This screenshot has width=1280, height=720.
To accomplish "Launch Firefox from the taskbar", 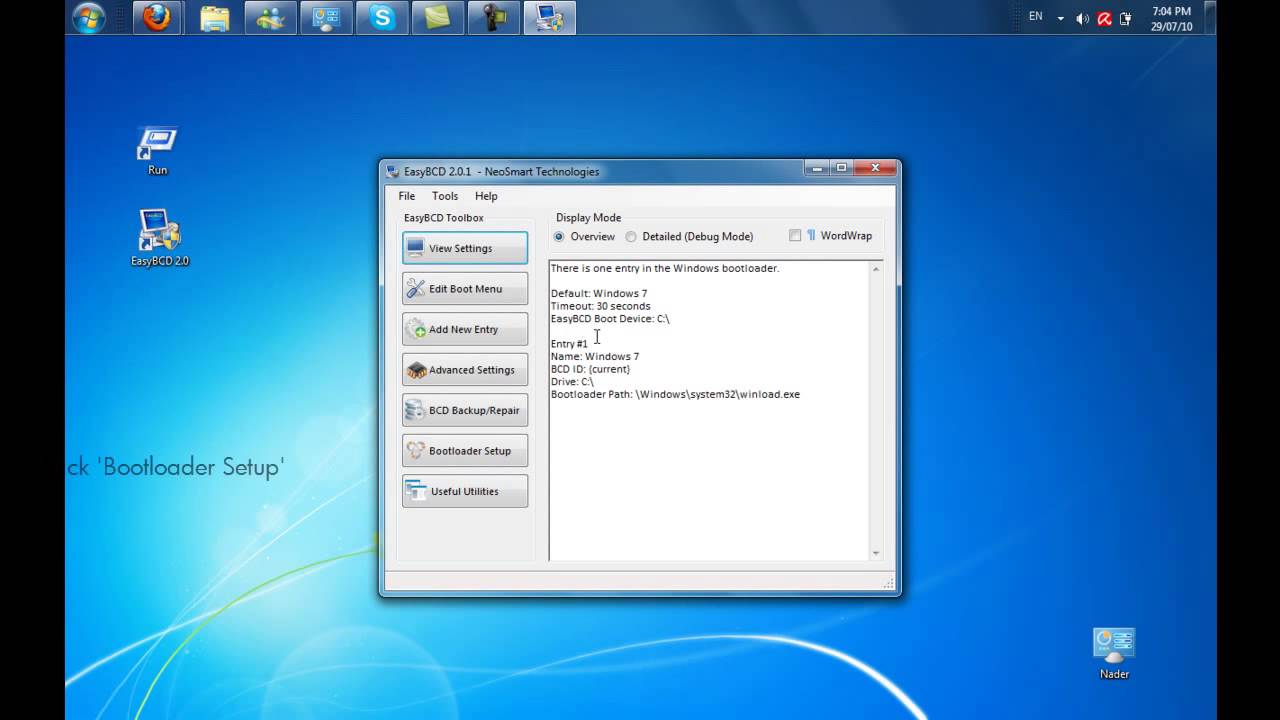I will point(157,18).
